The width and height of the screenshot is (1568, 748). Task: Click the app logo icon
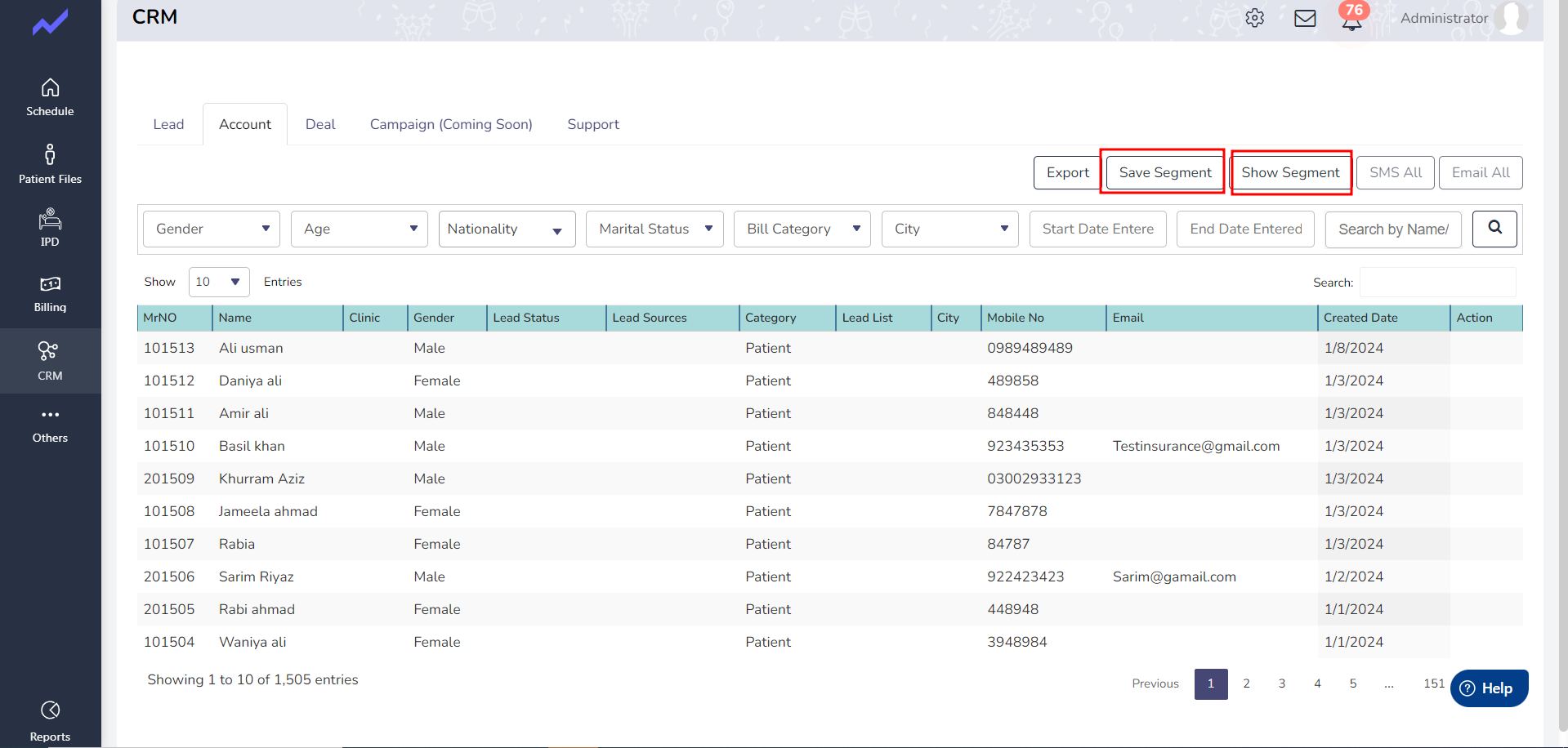[50, 22]
